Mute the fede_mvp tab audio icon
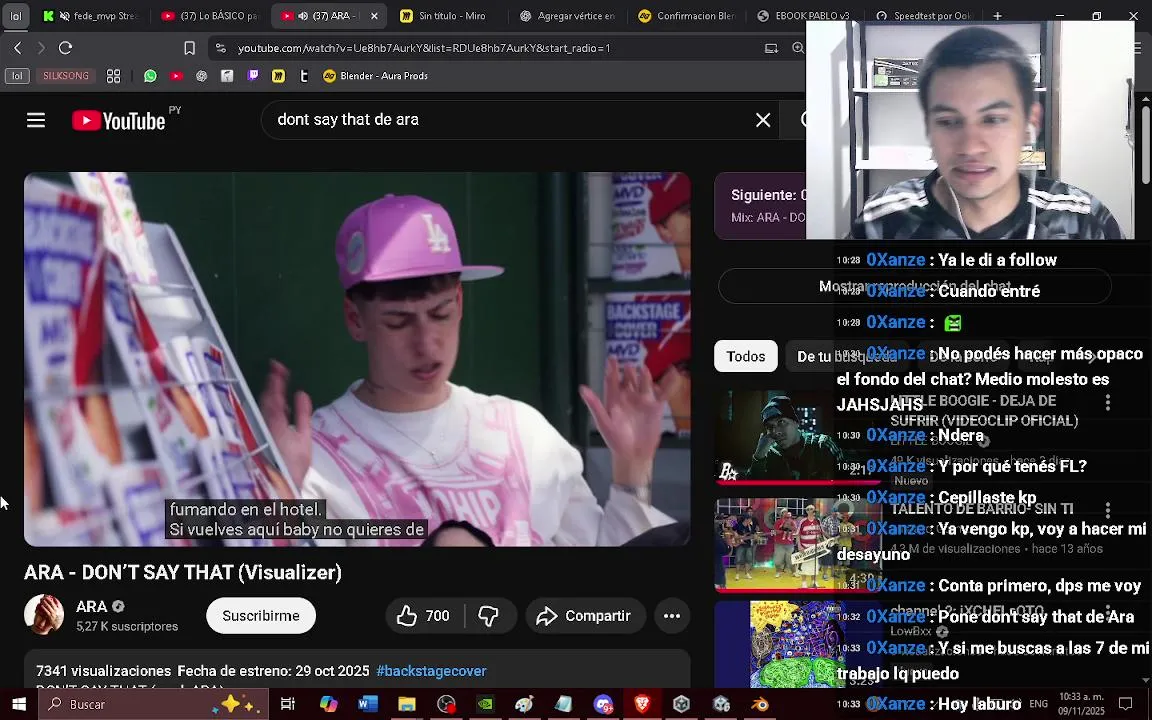The height and width of the screenshot is (720, 1152). (65, 15)
